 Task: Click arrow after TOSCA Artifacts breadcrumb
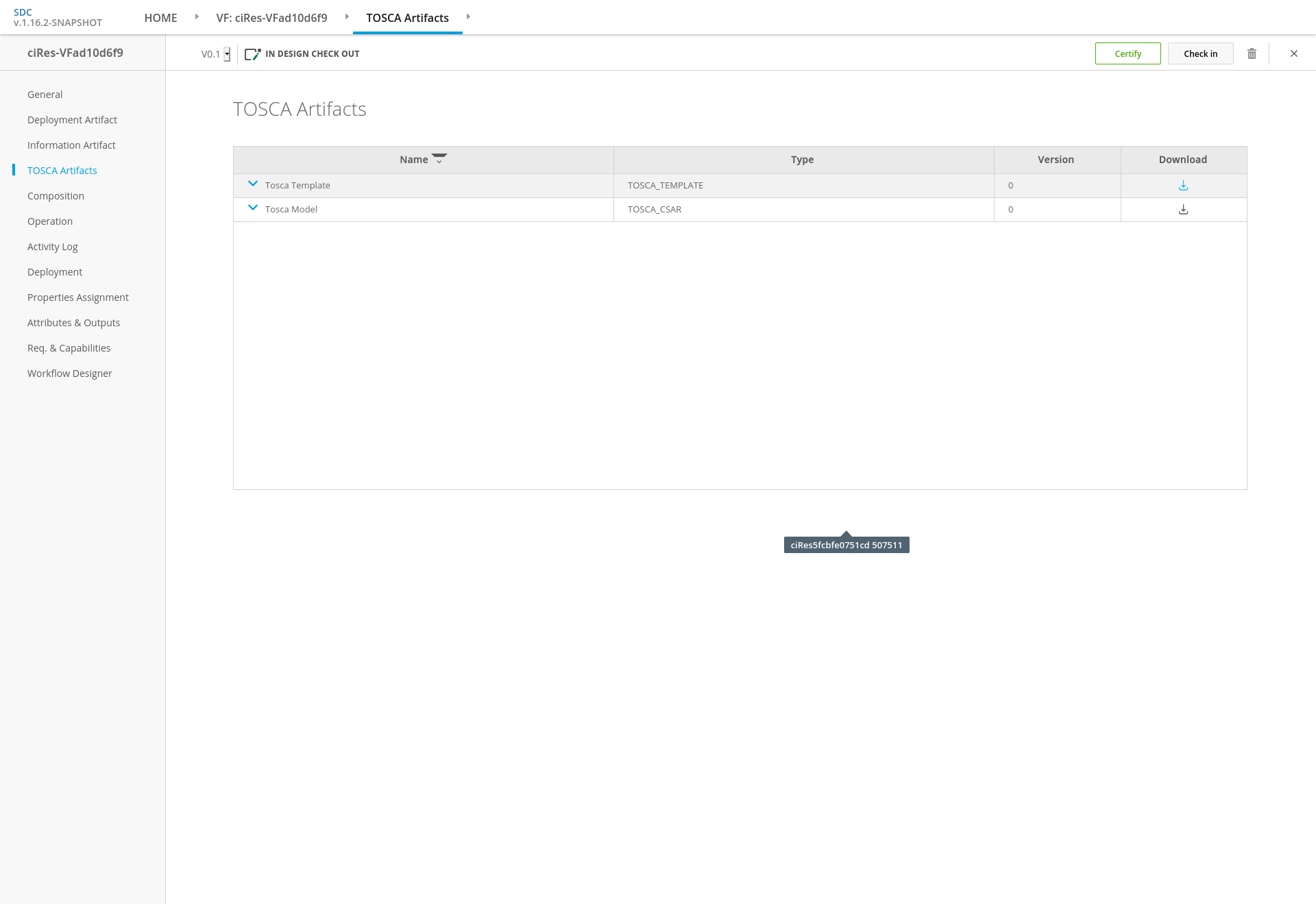468,16
